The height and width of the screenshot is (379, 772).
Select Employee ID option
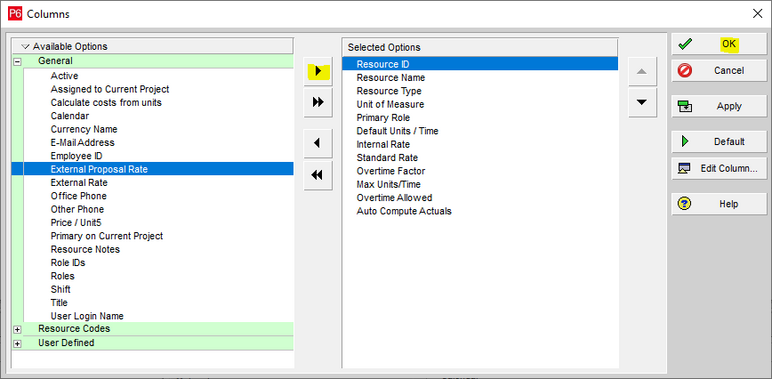click(x=76, y=156)
